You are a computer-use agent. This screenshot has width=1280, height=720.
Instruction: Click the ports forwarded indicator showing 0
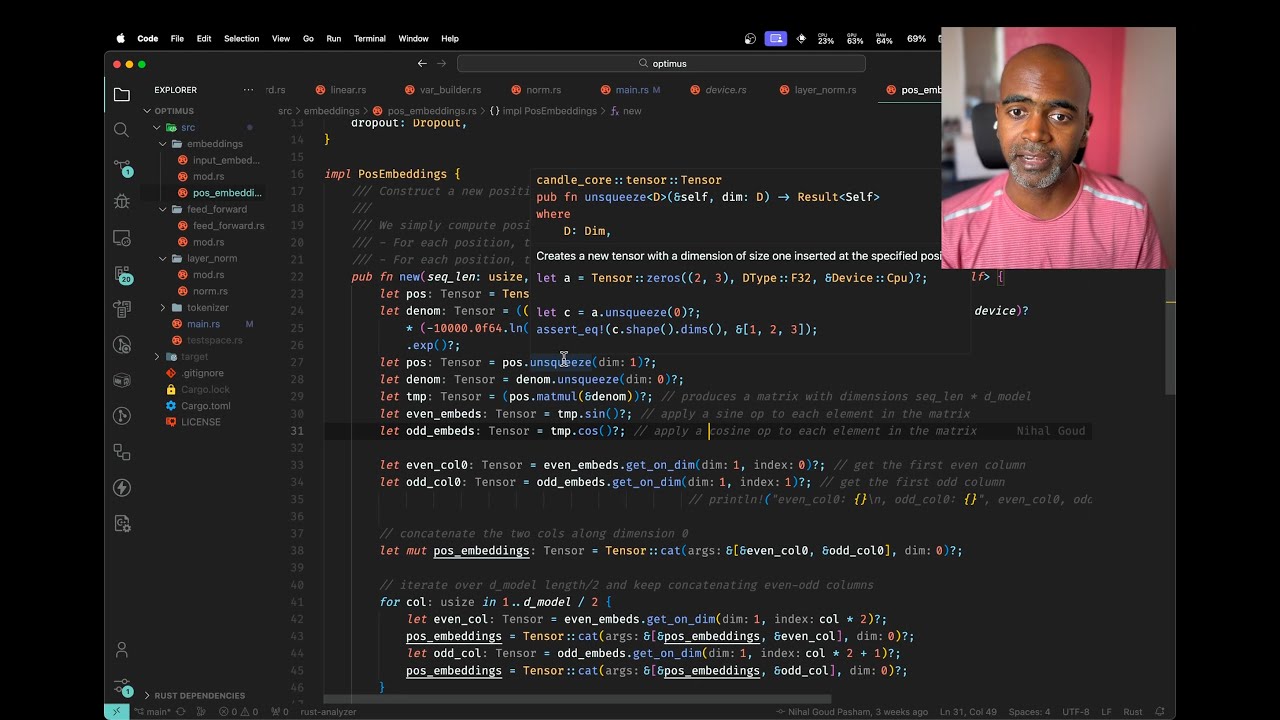(x=279, y=712)
